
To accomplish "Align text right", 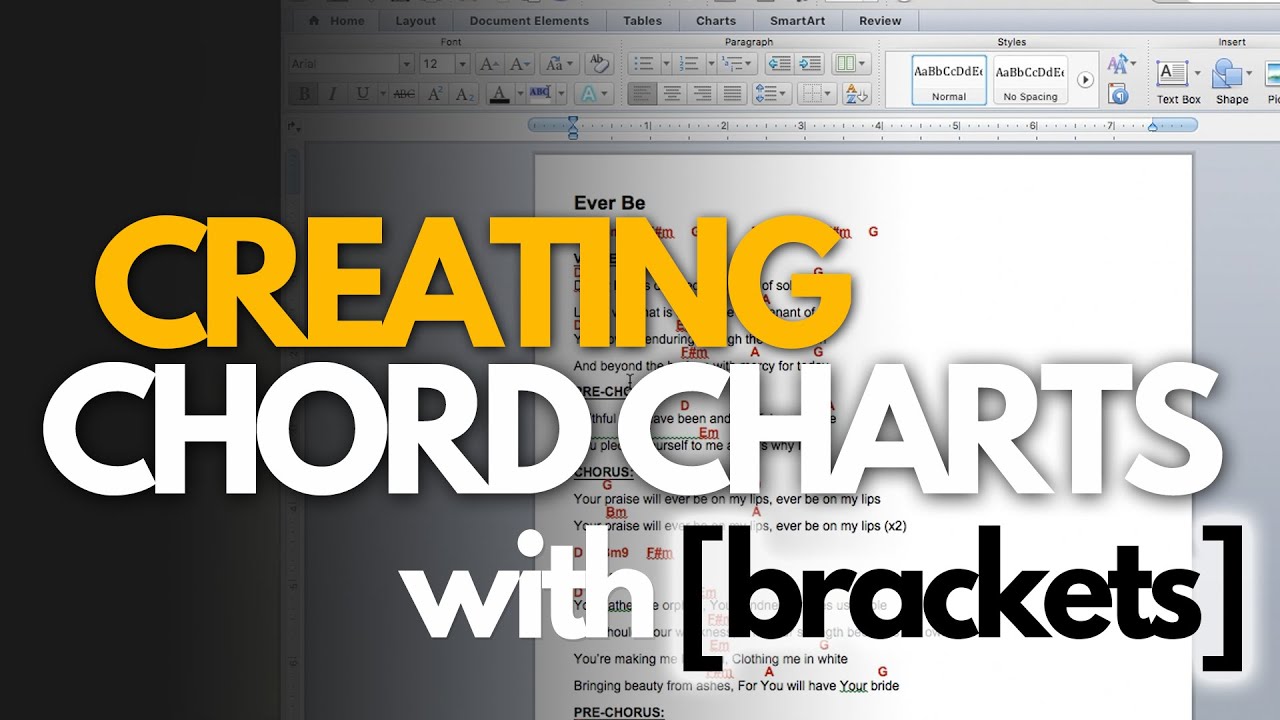I will point(703,94).
